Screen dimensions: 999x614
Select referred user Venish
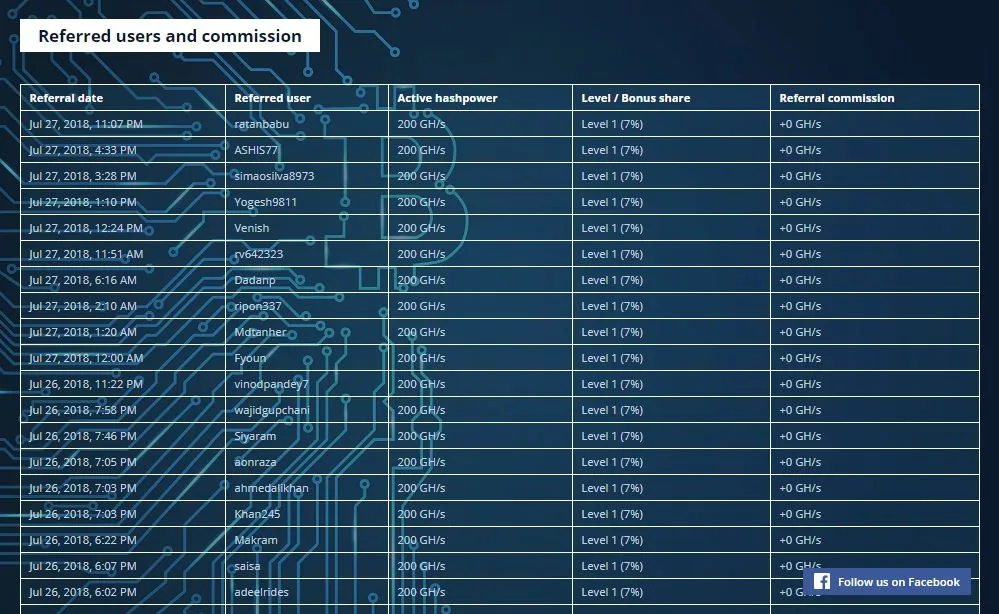click(x=252, y=228)
